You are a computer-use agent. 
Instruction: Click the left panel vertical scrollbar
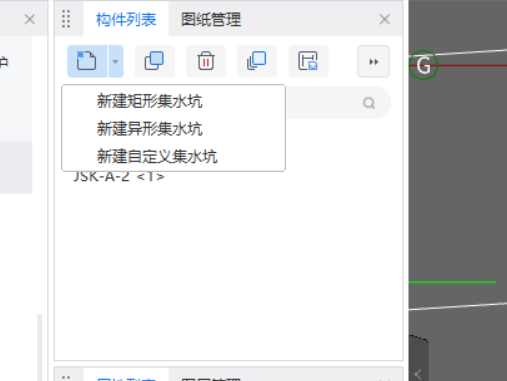(x=40, y=347)
